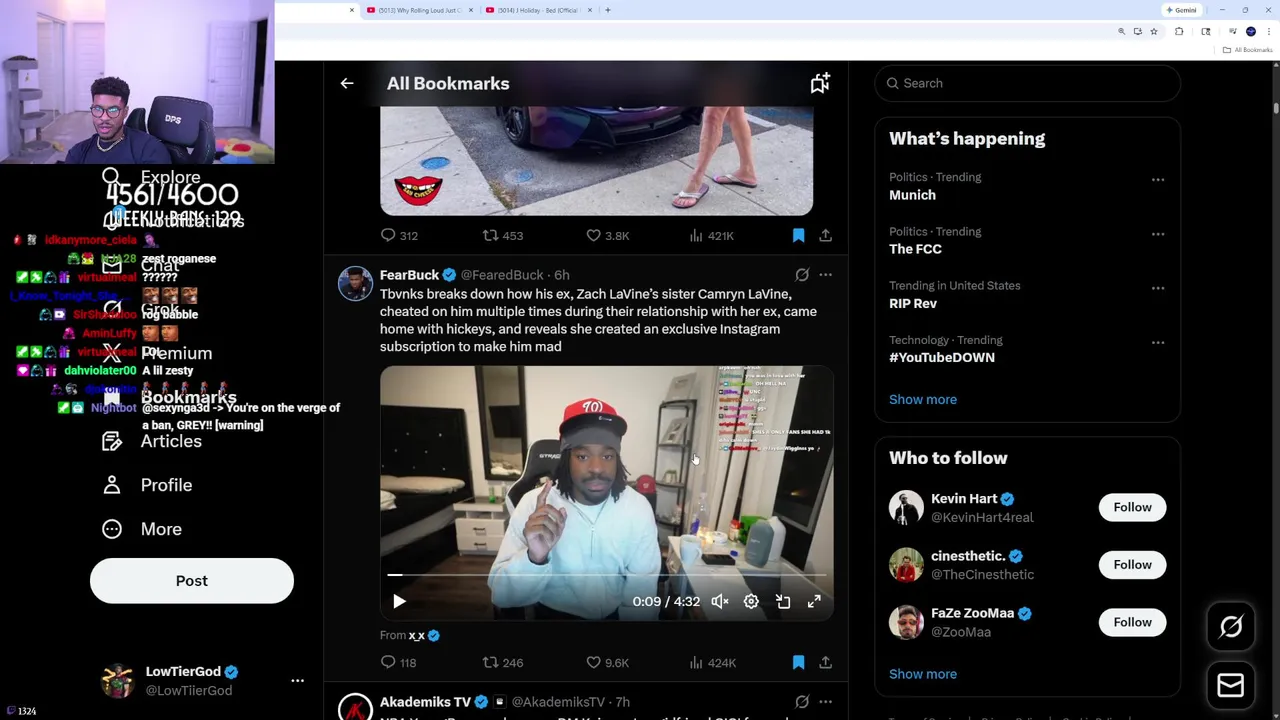Open the x.x source account link

tap(417, 635)
